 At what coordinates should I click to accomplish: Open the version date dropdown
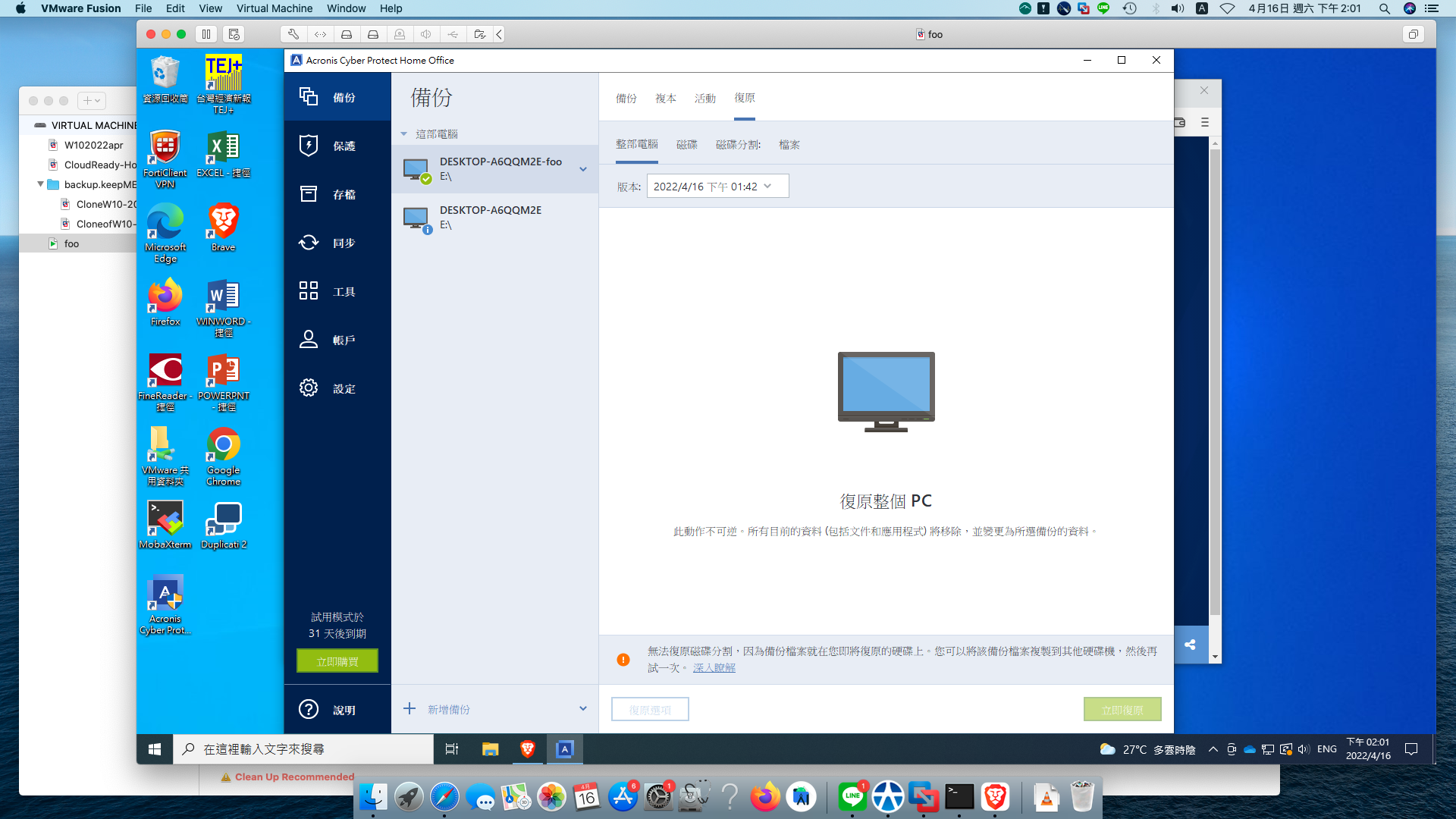point(717,187)
